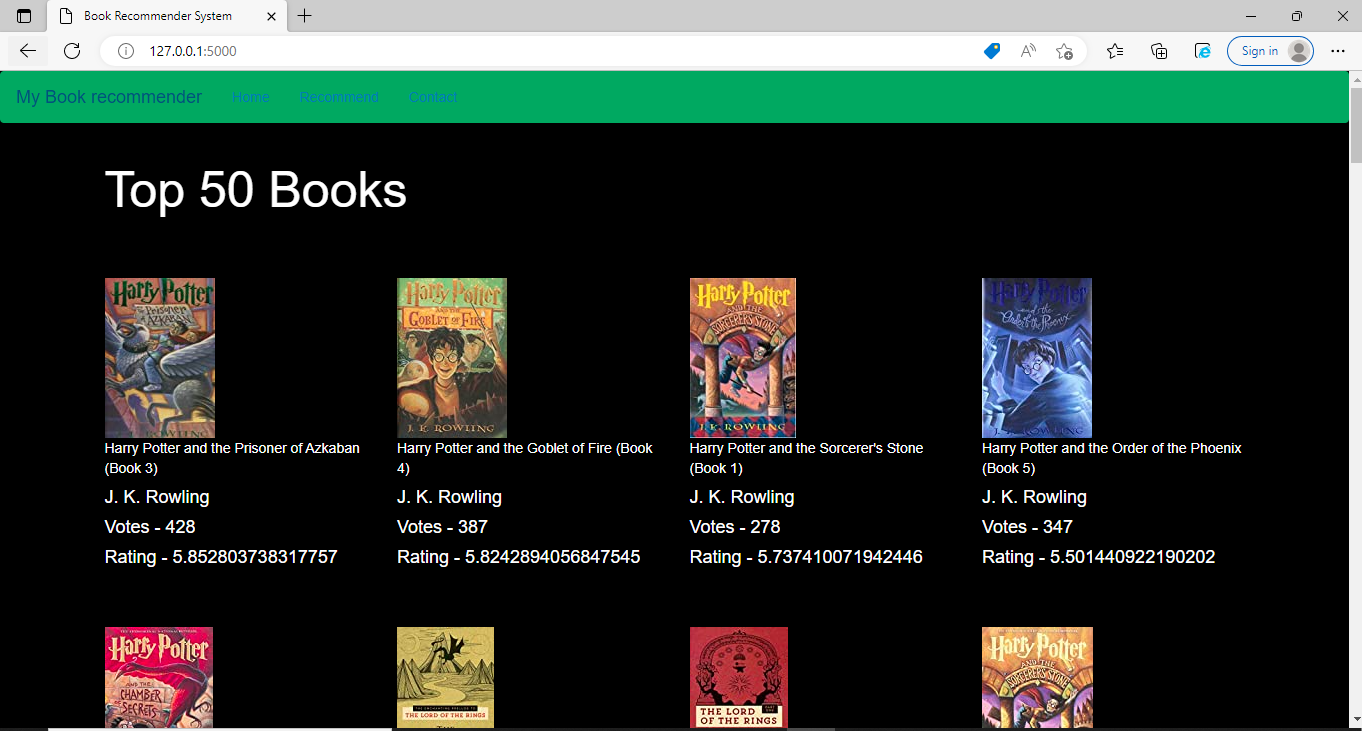Show vertical tabs using the tab actions icon
This screenshot has width=1362, height=731.
point(24,16)
